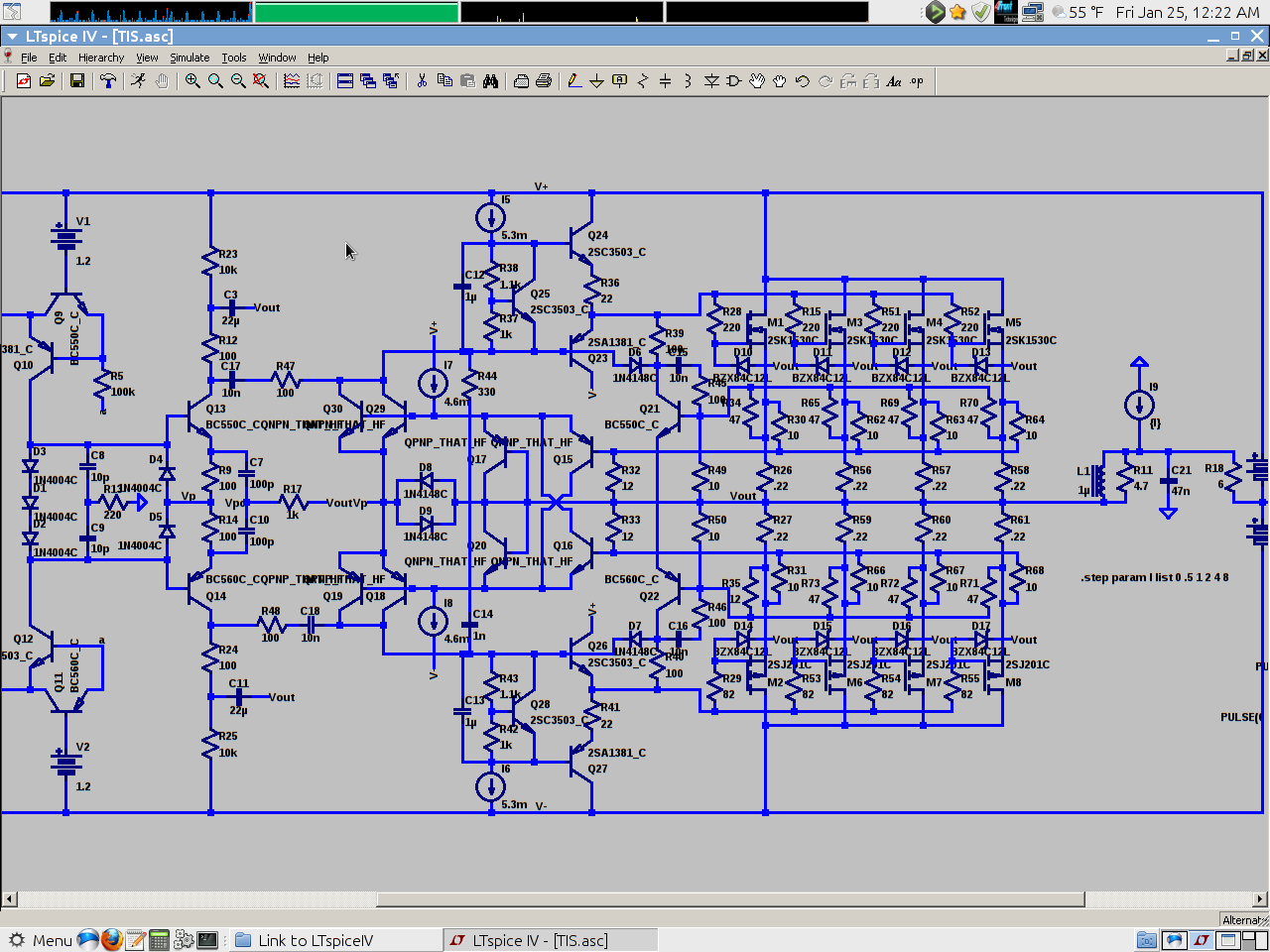This screenshot has width=1270, height=952.
Task: Cascade windows icon
Action: coord(368,81)
